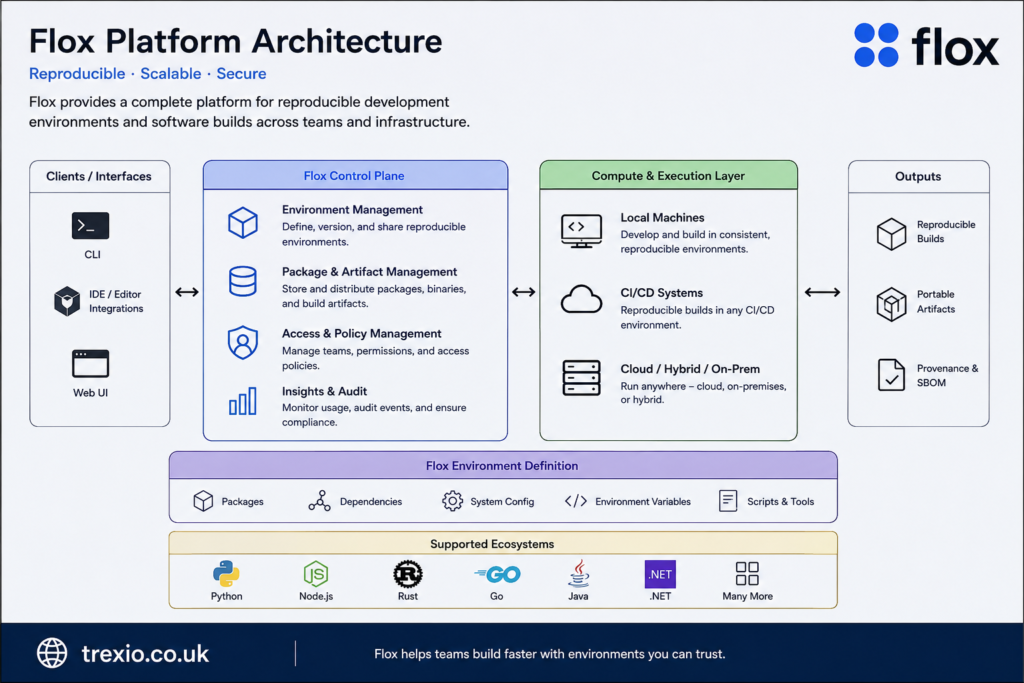
Task: Click the Node.js logo
Action: click(x=316, y=574)
